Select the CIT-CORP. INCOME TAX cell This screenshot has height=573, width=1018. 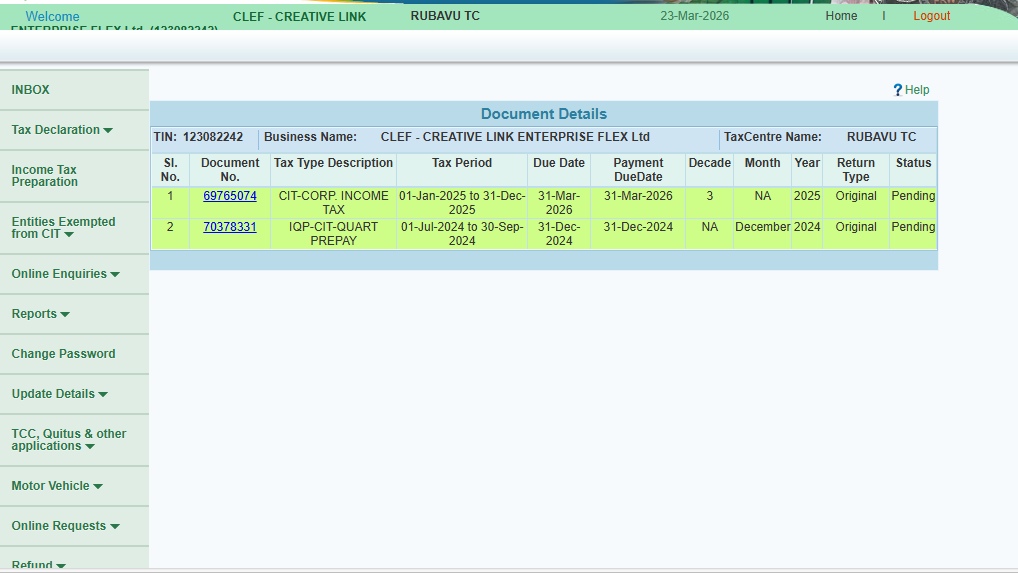(x=333, y=202)
